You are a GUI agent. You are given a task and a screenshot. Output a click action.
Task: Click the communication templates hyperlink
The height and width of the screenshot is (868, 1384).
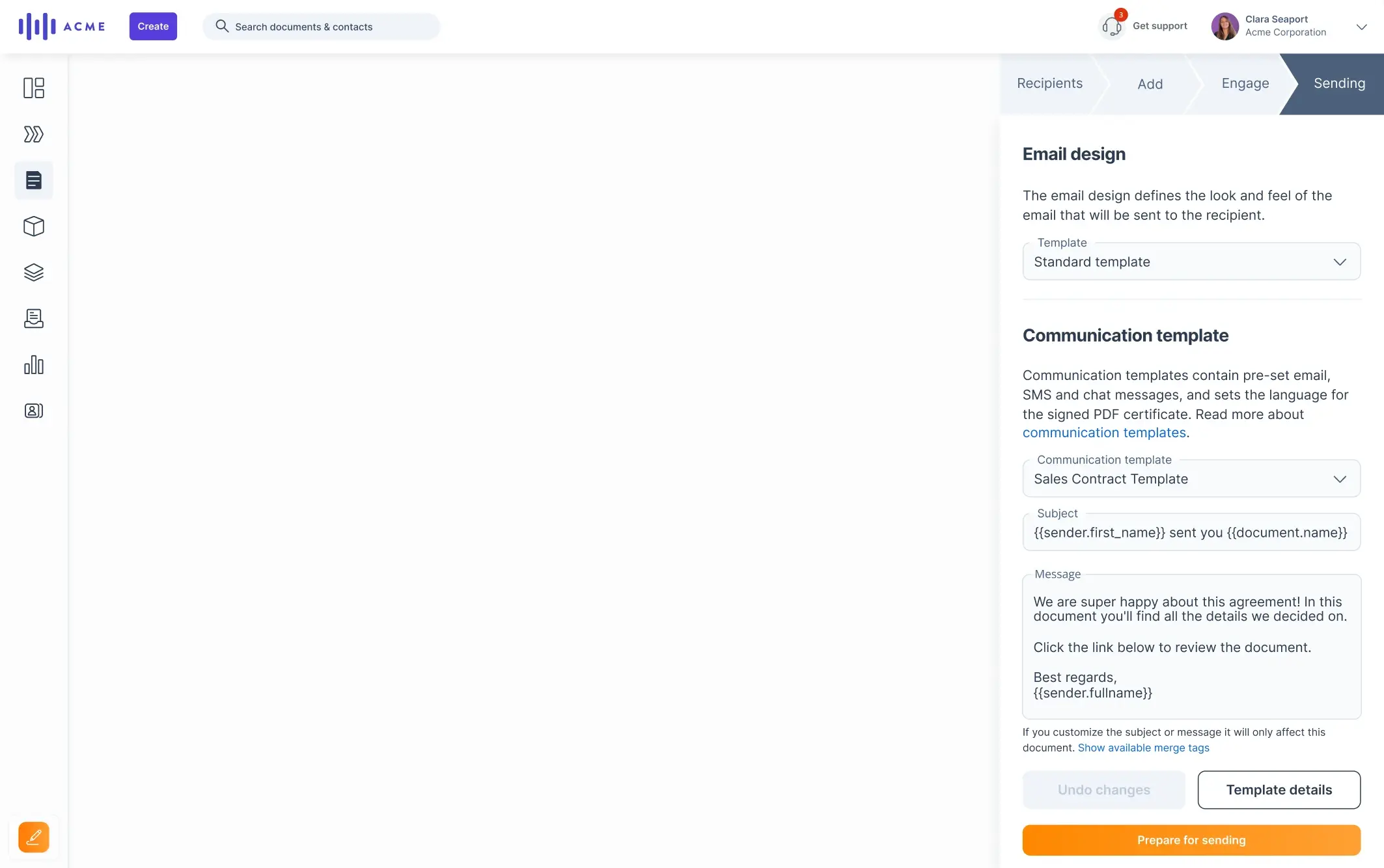pos(1103,432)
